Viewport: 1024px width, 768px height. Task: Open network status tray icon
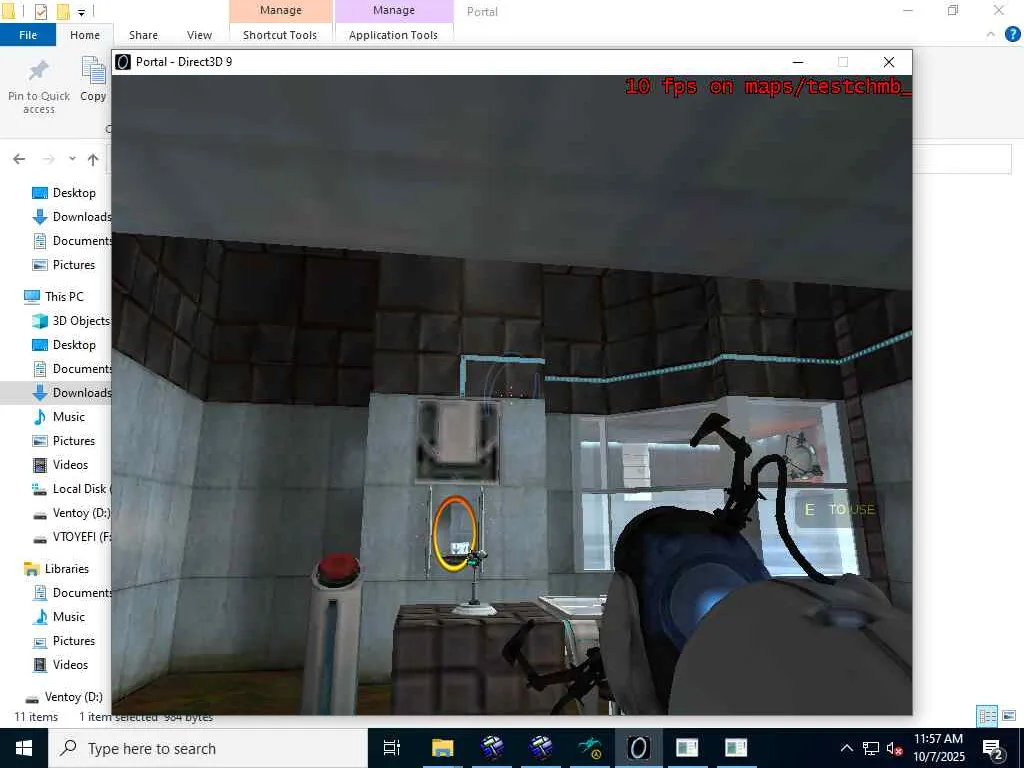(x=871, y=748)
